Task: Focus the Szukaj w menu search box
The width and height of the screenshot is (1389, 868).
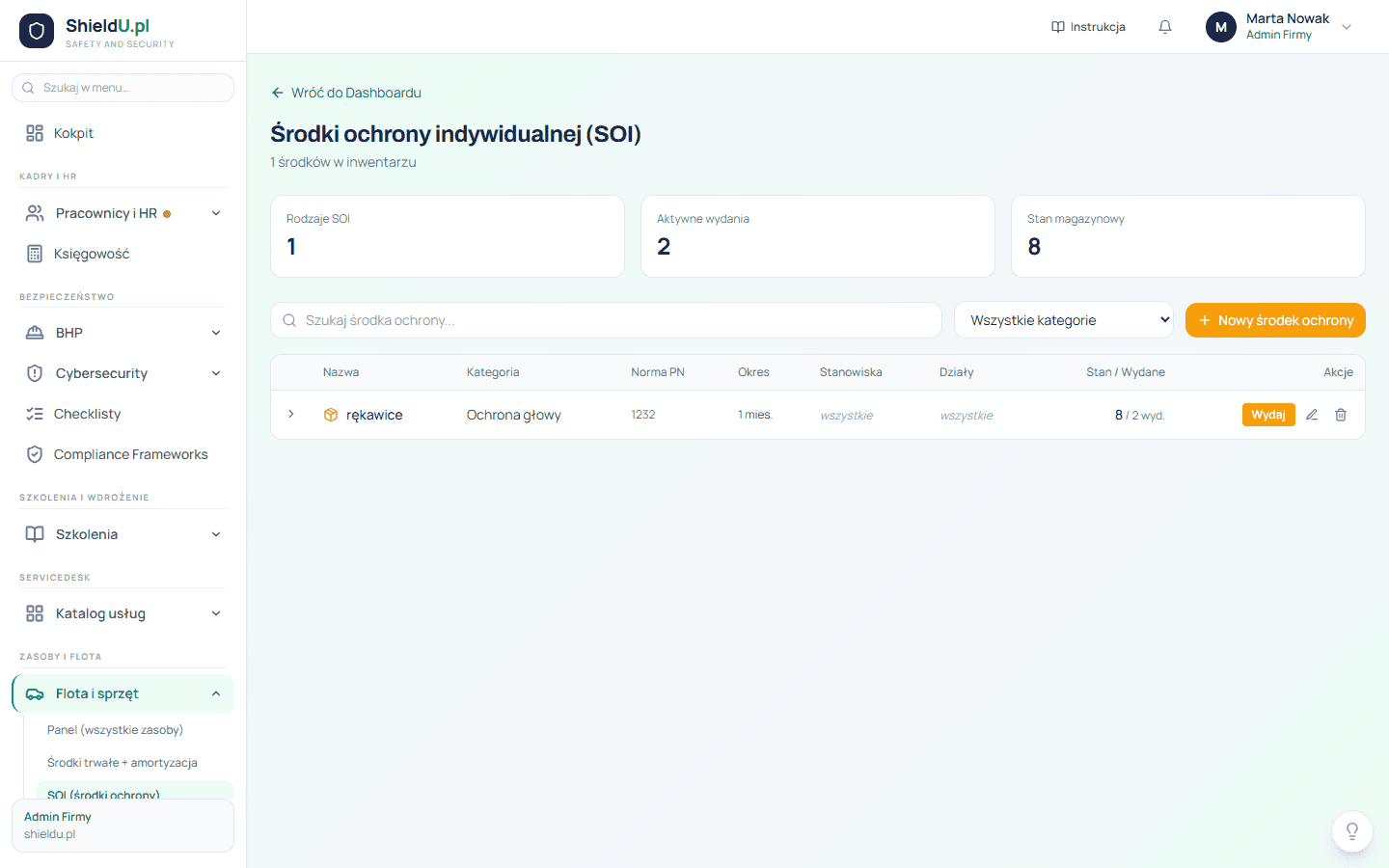Action: click(x=123, y=88)
